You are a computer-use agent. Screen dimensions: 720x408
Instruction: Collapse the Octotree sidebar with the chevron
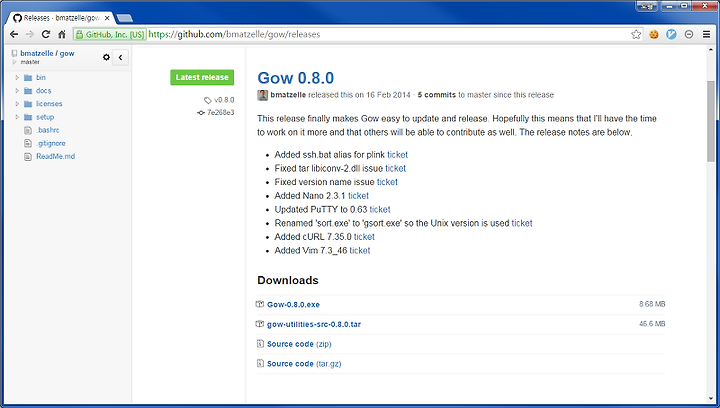tap(120, 57)
